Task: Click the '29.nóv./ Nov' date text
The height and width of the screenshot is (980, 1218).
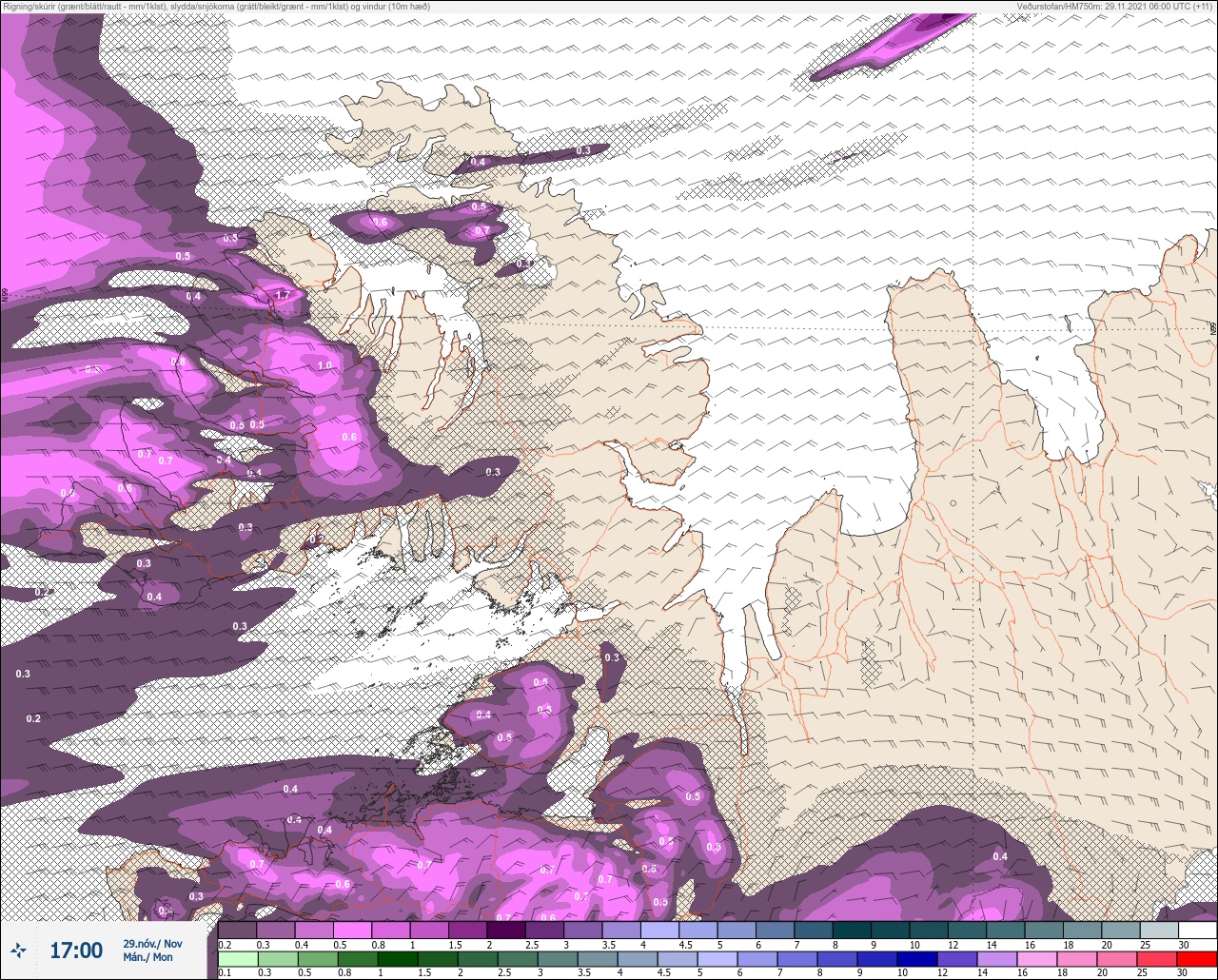Action: 152,944
